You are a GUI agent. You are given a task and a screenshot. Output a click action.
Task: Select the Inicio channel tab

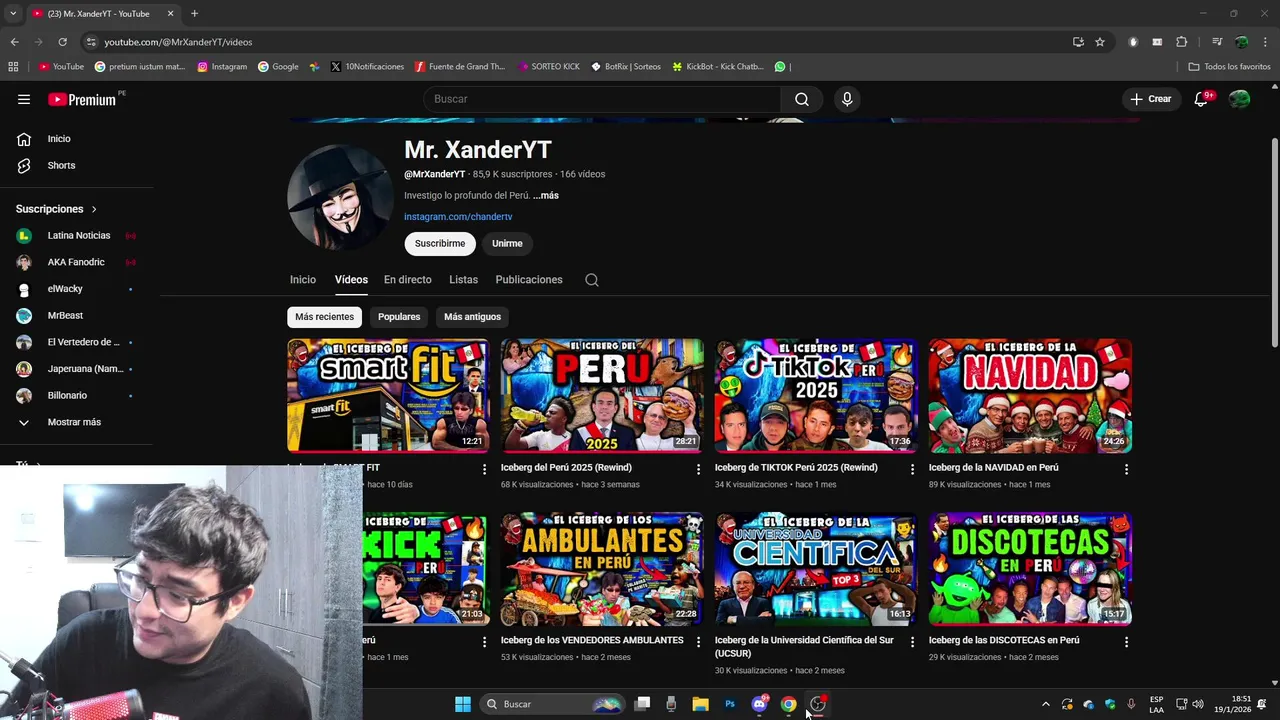click(303, 280)
